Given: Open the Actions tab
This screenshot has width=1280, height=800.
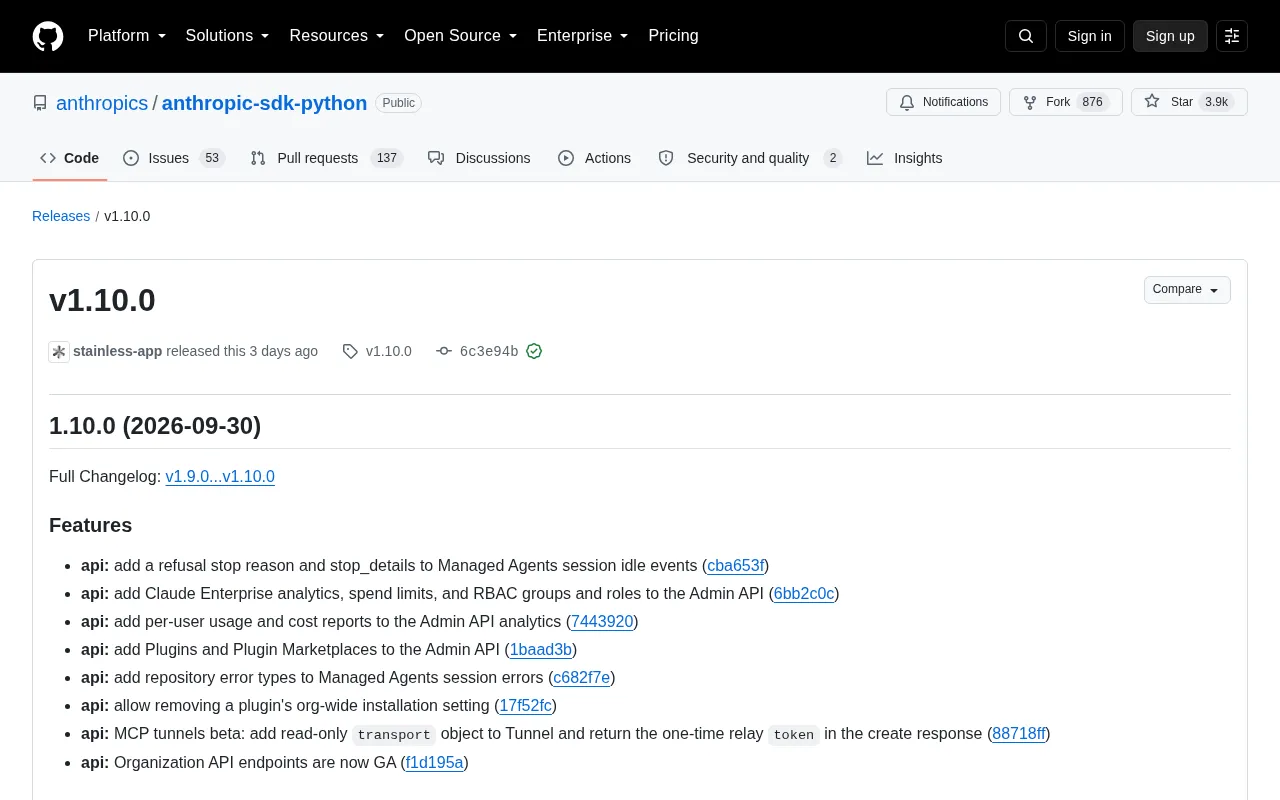Looking at the screenshot, I should (595, 158).
